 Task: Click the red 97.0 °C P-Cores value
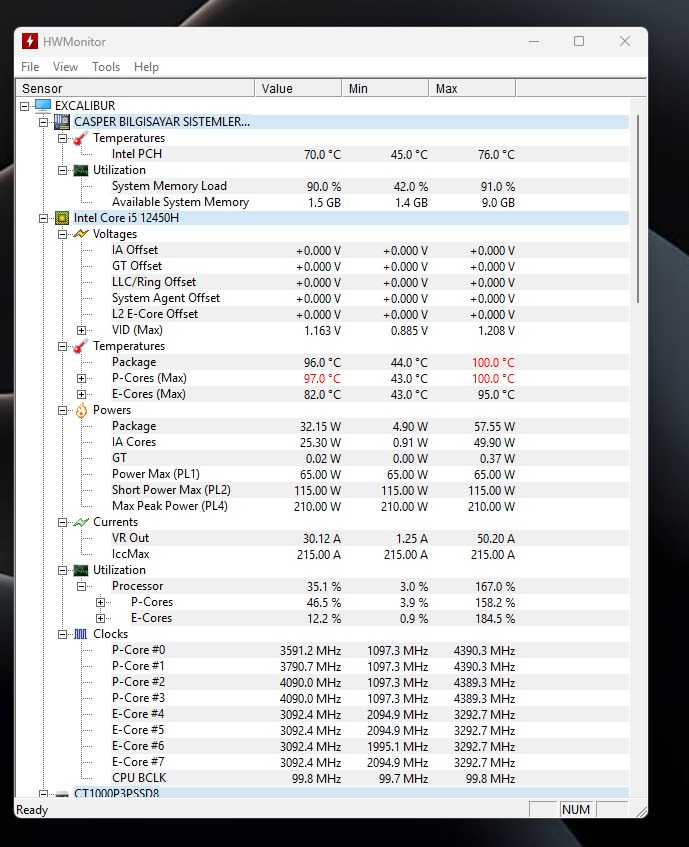322,379
